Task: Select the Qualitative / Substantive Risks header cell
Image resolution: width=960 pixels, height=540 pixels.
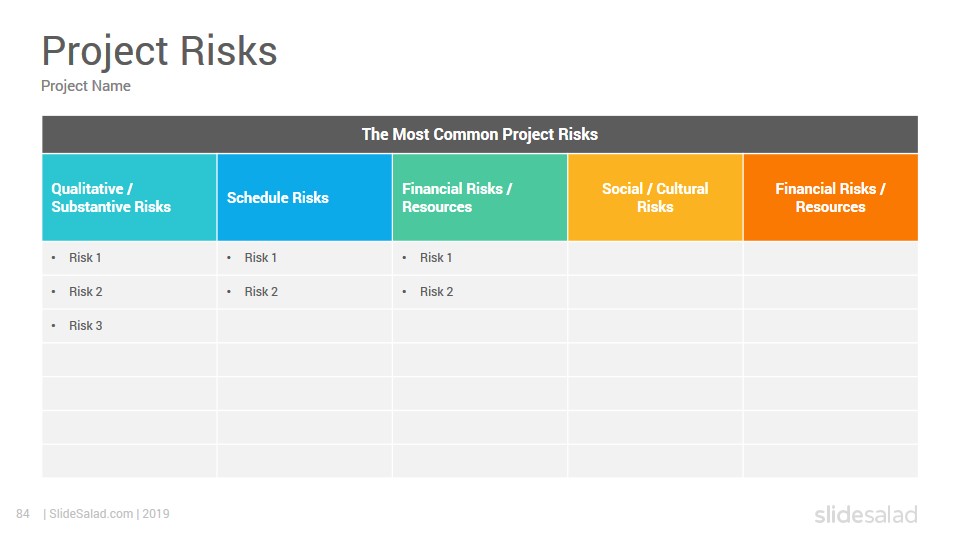Action: (129, 197)
